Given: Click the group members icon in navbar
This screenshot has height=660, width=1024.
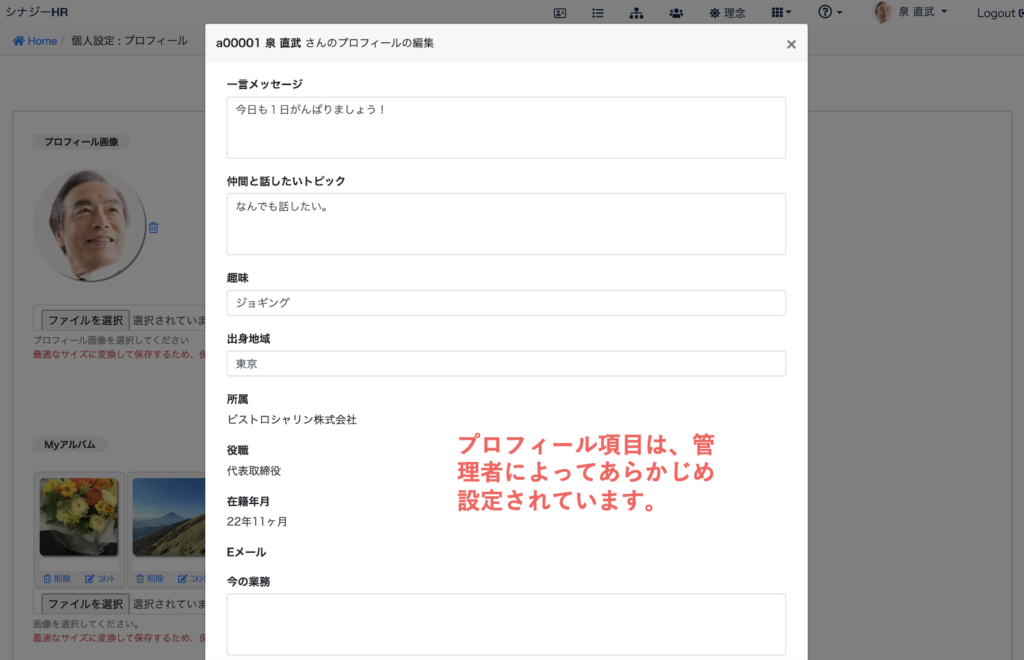Looking at the screenshot, I should coord(676,13).
